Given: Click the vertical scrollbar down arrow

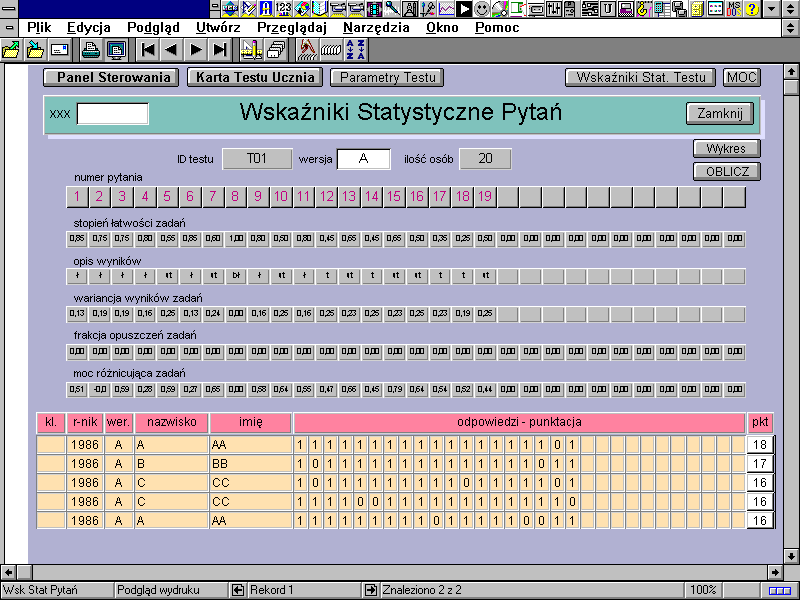Looking at the screenshot, I should [791, 555].
